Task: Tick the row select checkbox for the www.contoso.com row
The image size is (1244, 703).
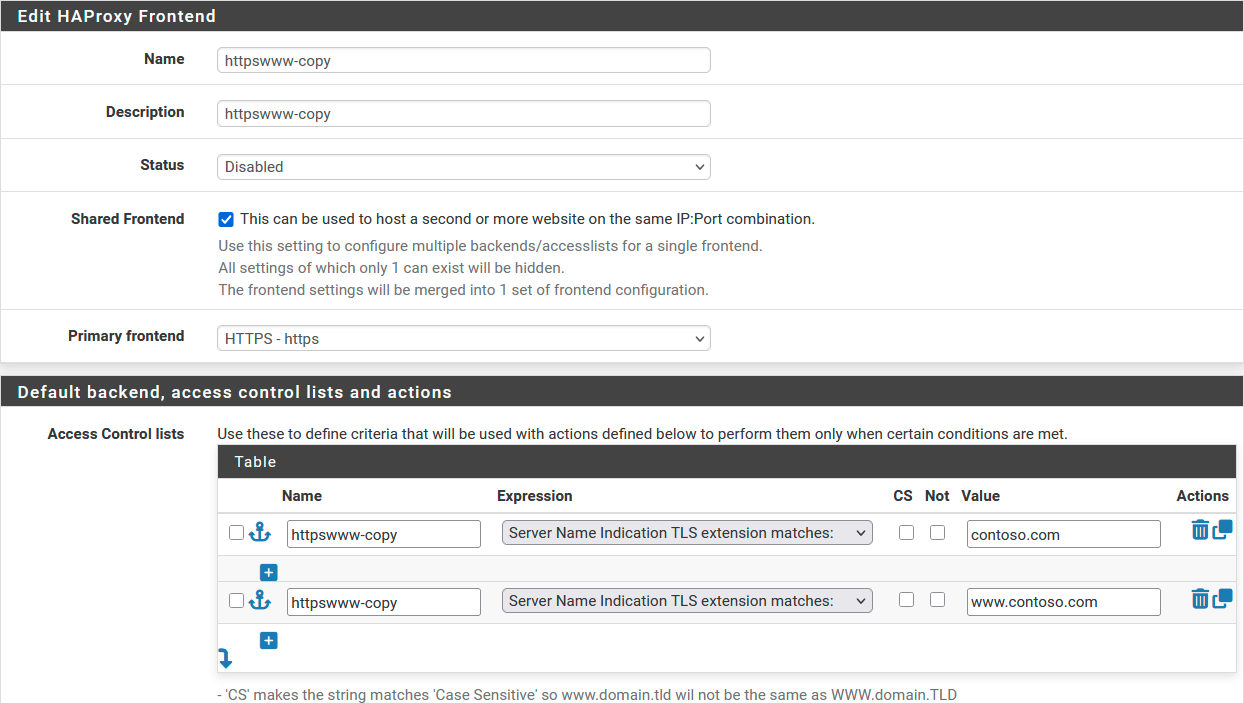Action: click(236, 601)
